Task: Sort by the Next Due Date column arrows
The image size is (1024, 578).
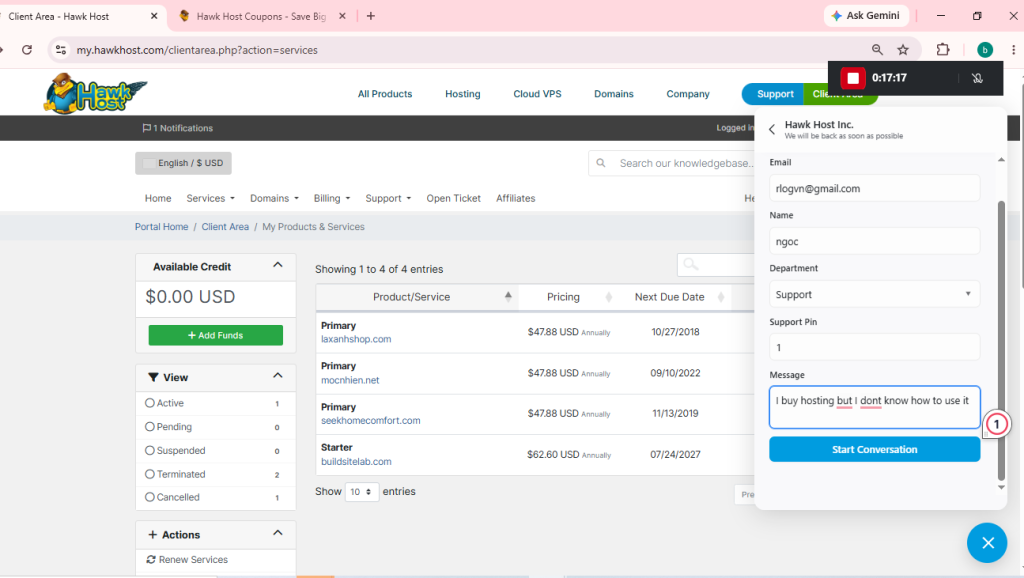Action: [721, 297]
